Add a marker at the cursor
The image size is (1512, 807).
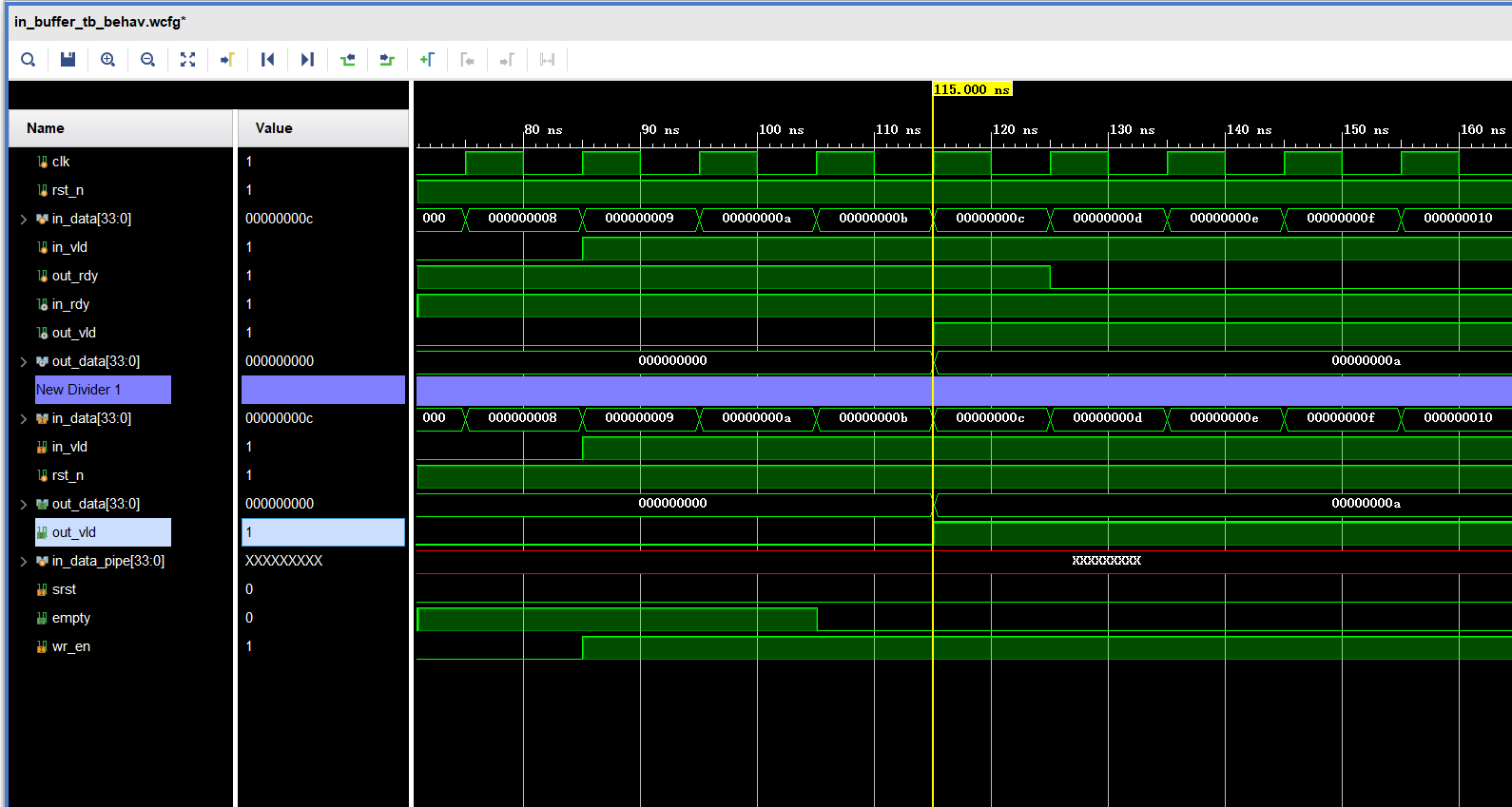pos(427,60)
